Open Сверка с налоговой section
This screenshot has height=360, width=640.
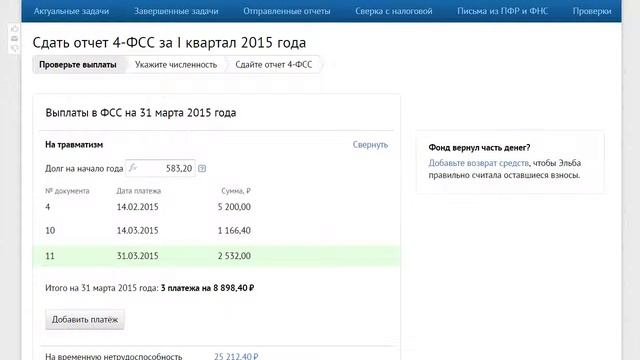click(393, 11)
